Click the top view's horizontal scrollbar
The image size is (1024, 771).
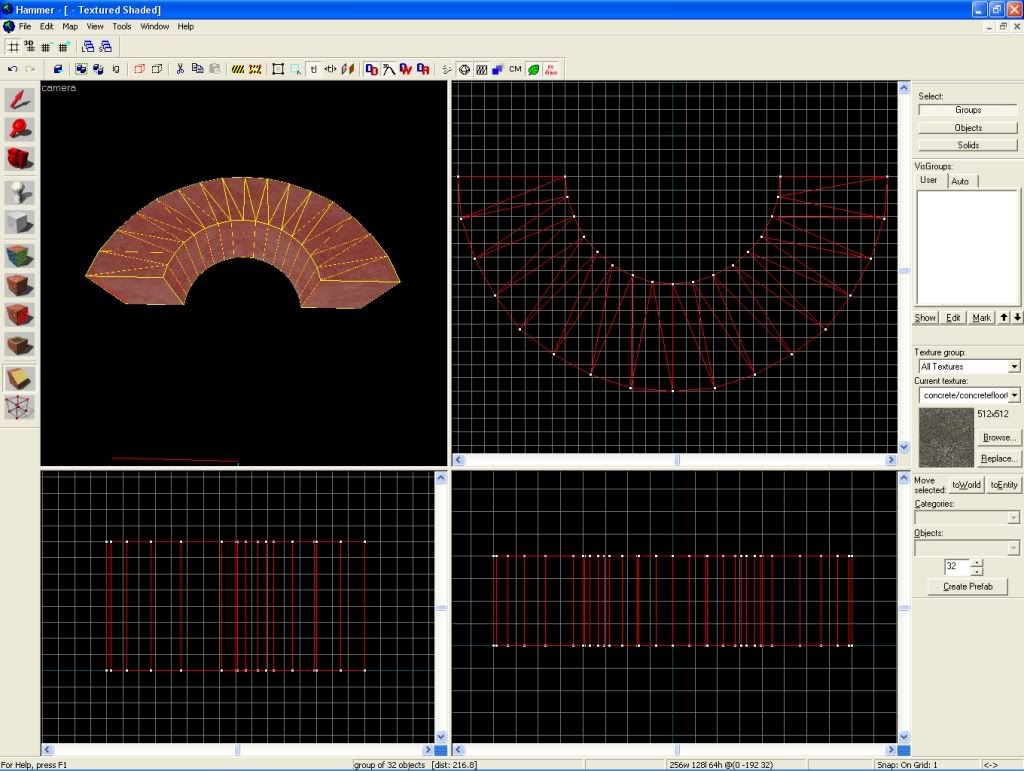[675, 460]
